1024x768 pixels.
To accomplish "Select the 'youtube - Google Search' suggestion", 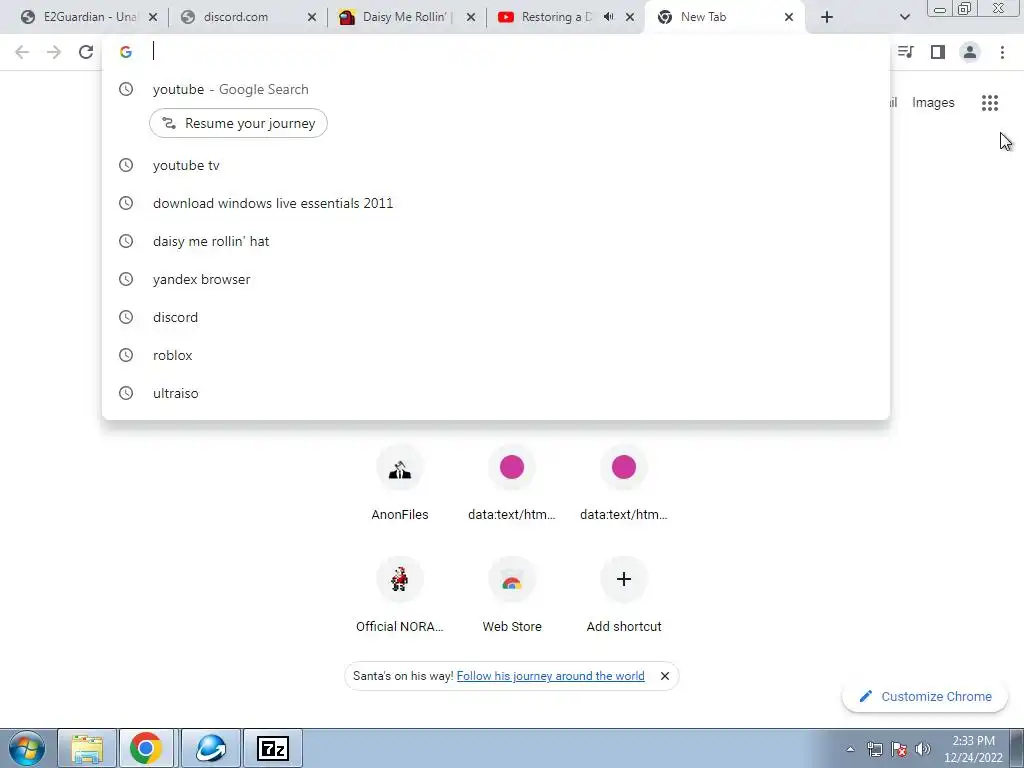I will 496,89.
